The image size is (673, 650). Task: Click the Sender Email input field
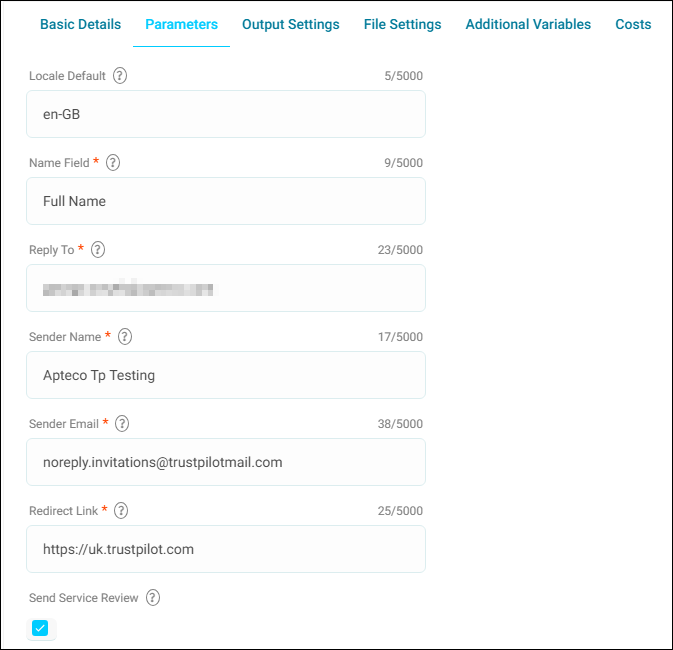click(226, 462)
